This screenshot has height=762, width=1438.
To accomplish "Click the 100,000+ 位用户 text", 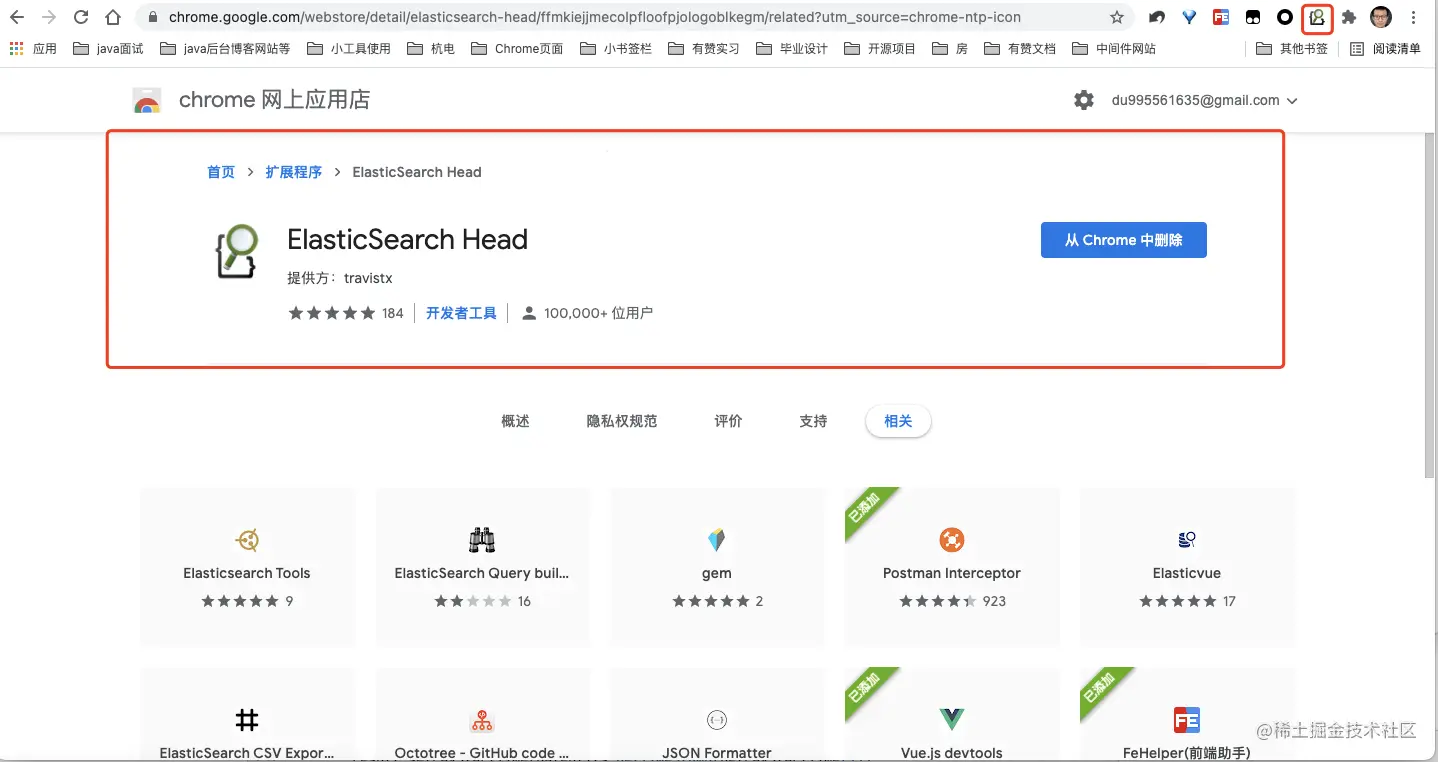I will (598, 313).
